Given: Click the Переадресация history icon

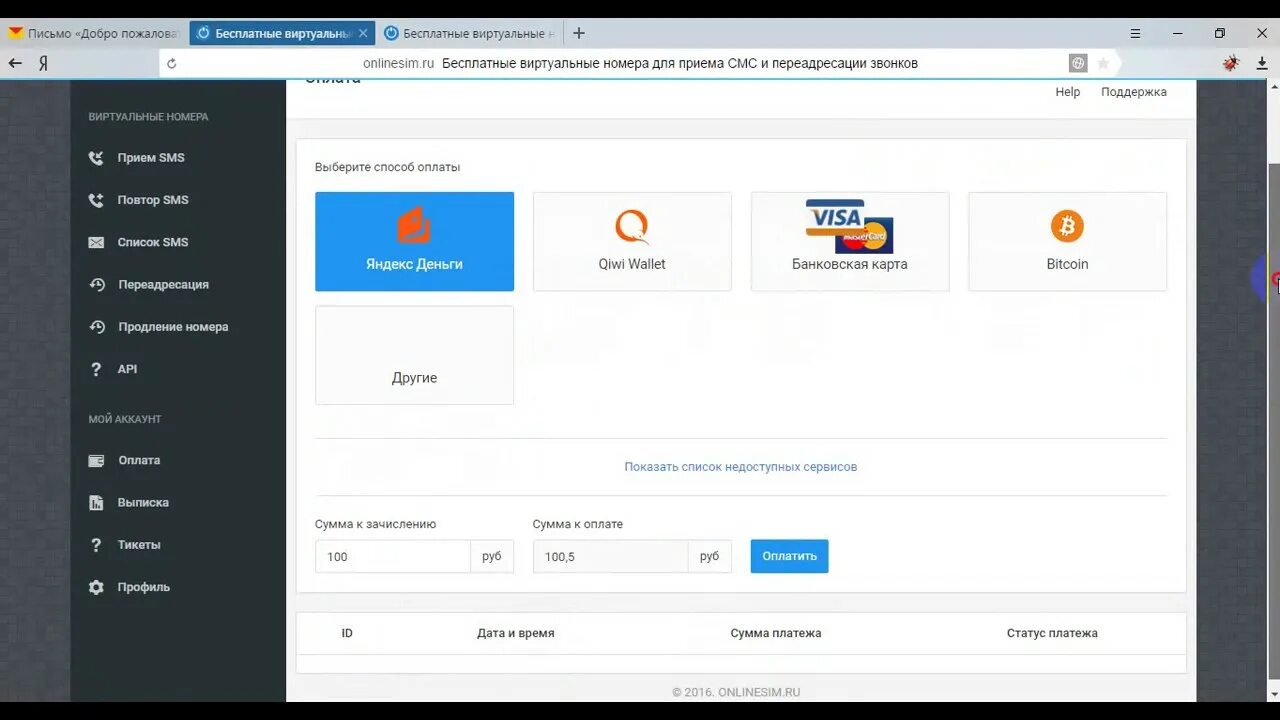Looking at the screenshot, I should 97,284.
